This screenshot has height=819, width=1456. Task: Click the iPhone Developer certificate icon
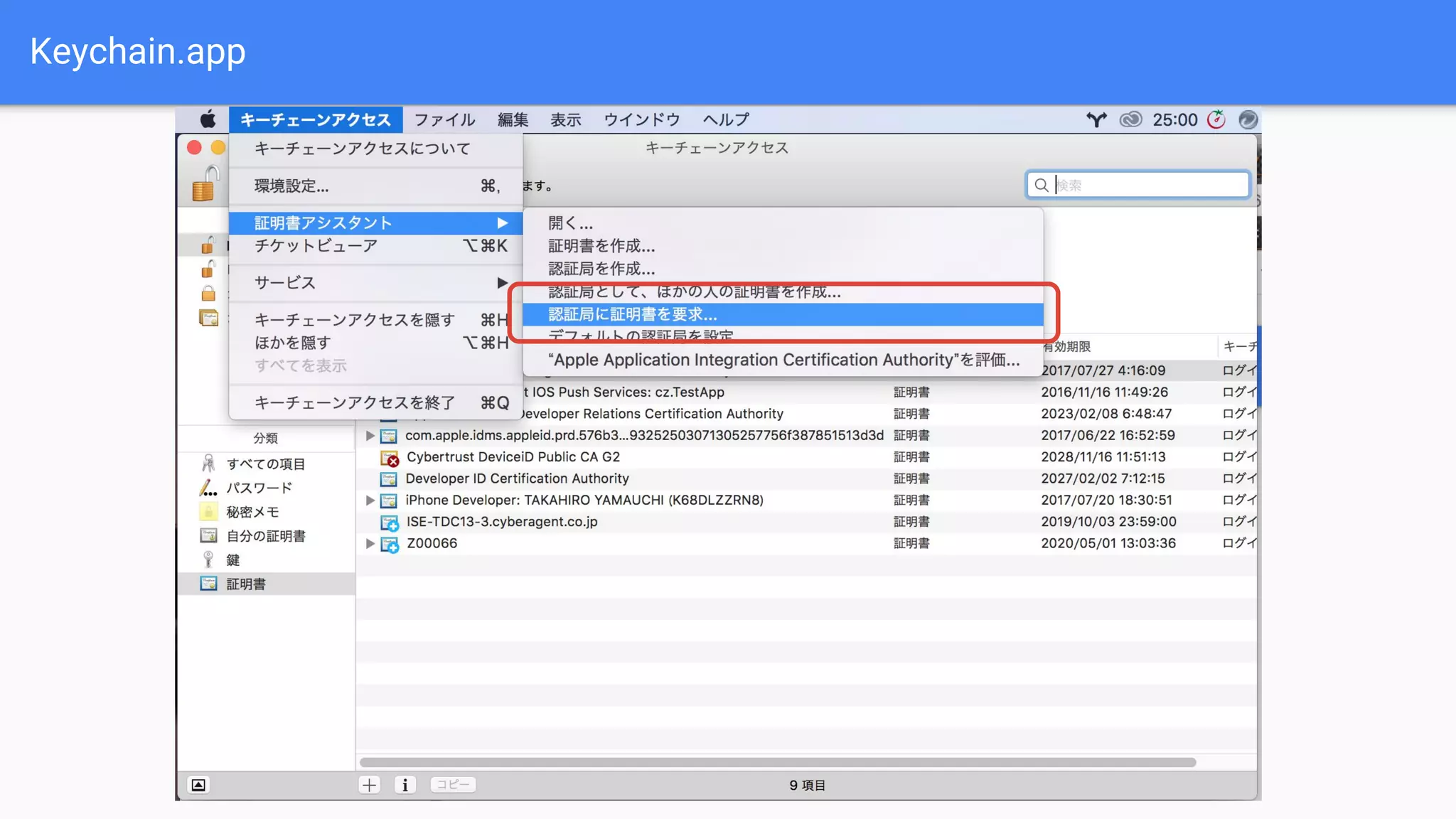[x=388, y=500]
